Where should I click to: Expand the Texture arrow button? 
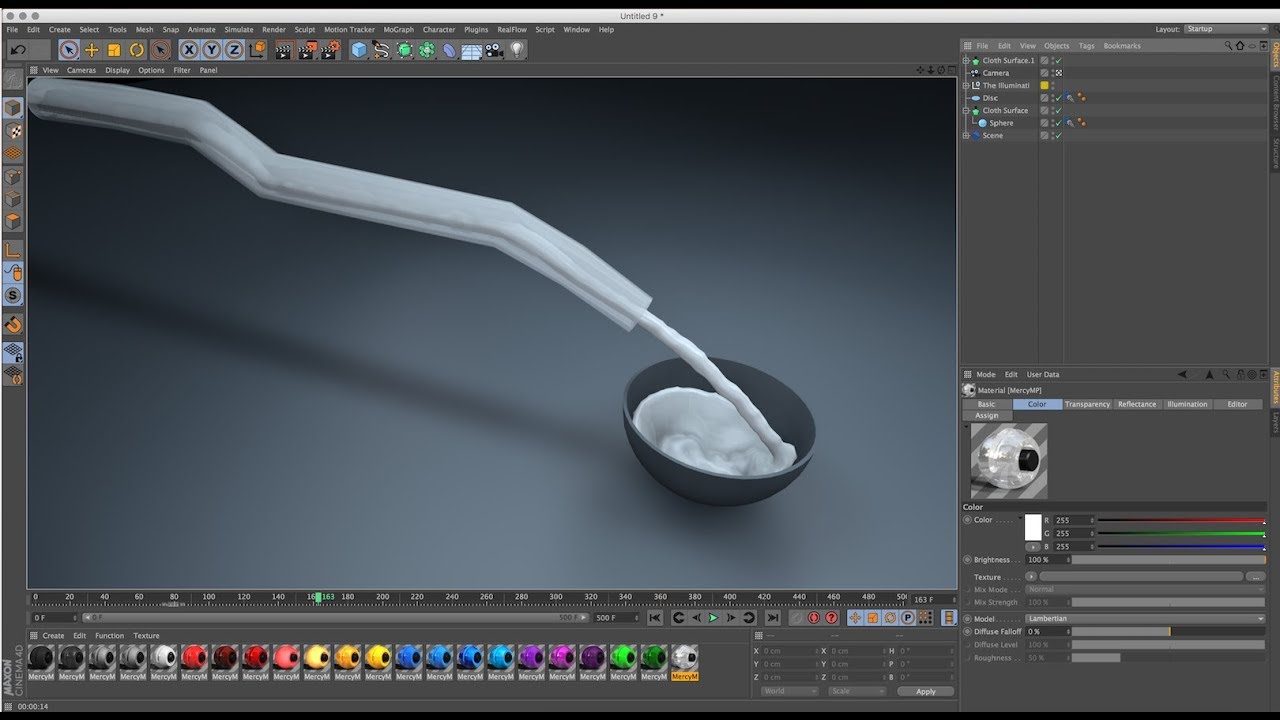point(1030,577)
